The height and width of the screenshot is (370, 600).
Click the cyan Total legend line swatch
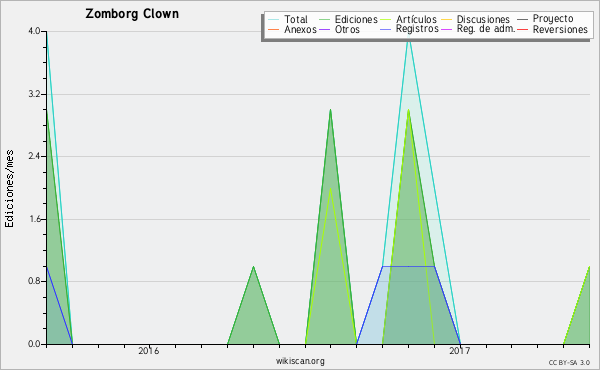coord(274,19)
